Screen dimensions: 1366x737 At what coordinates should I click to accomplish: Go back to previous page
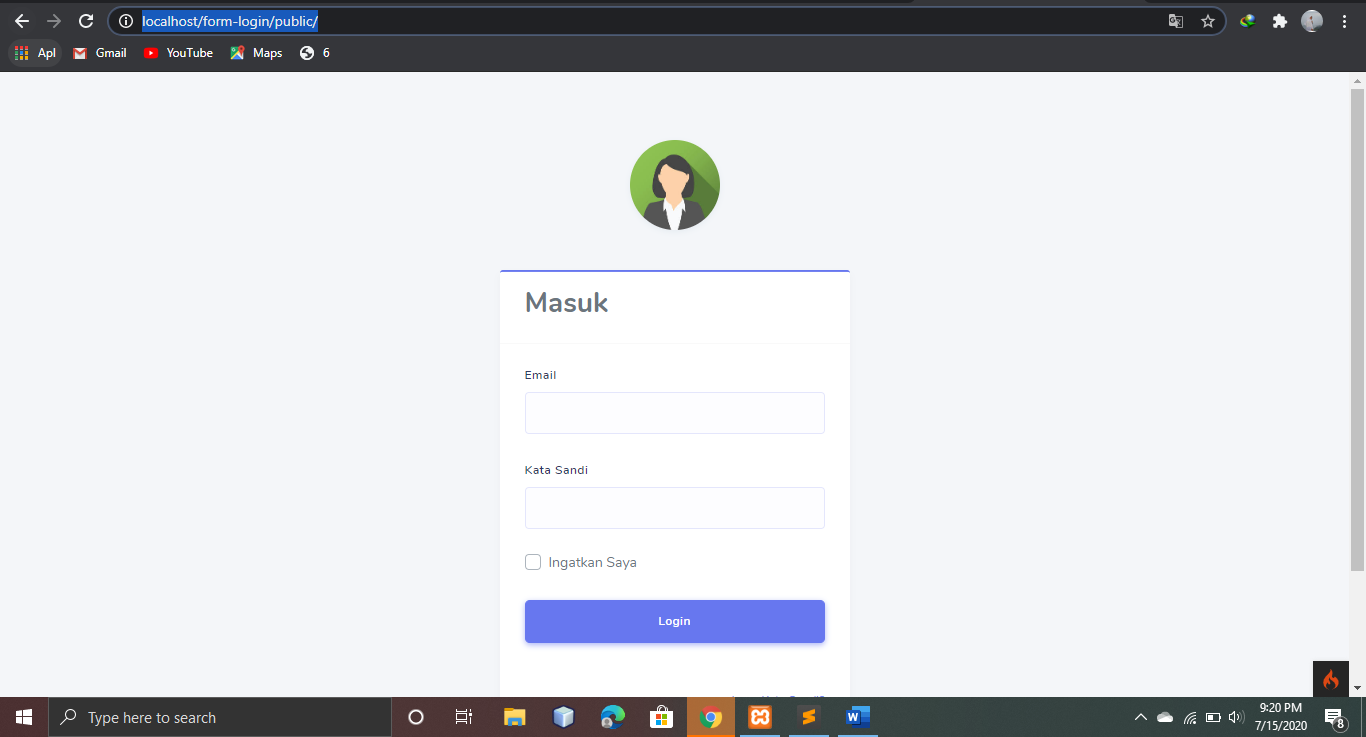[x=22, y=21]
